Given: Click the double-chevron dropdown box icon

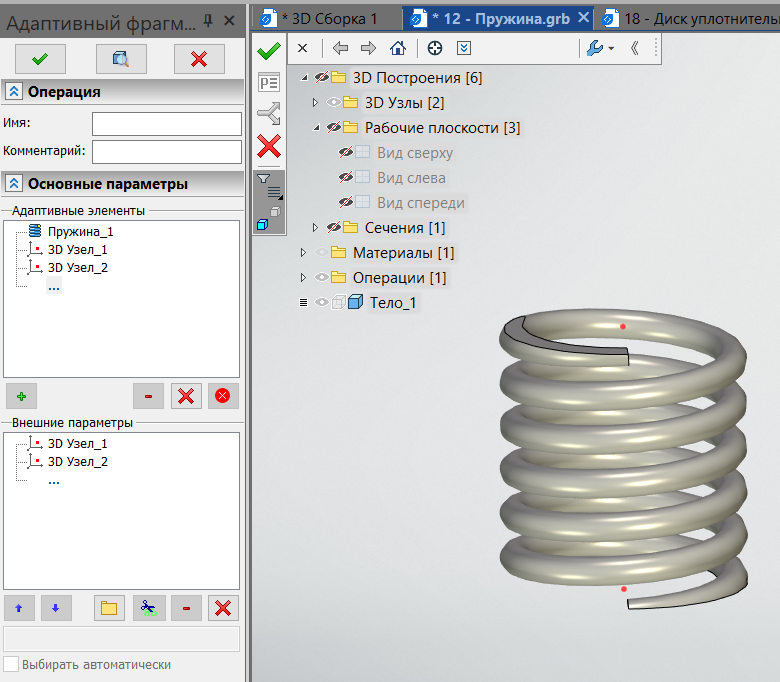Looking at the screenshot, I should (x=464, y=48).
